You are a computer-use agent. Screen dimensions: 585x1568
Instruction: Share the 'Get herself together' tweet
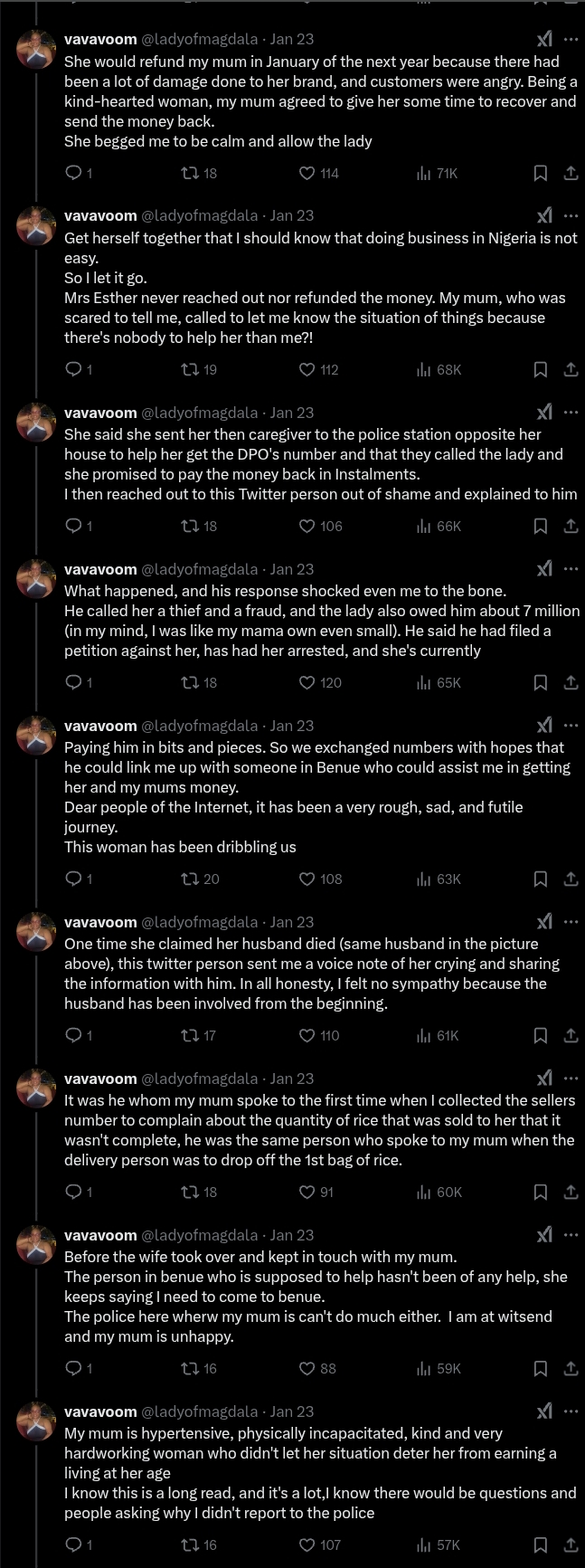[x=571, y=369]
